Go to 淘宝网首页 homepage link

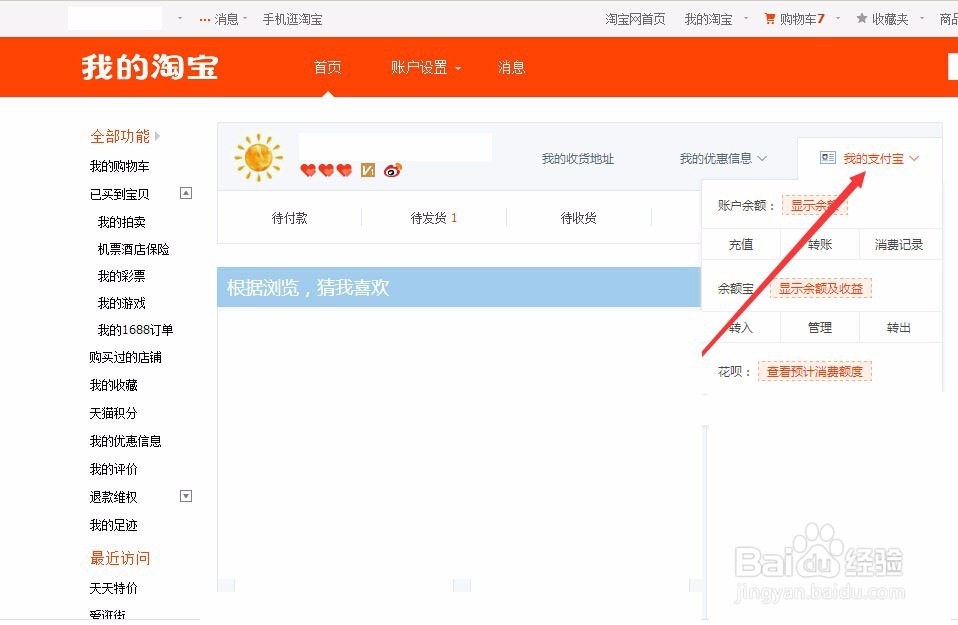[634, 17]
